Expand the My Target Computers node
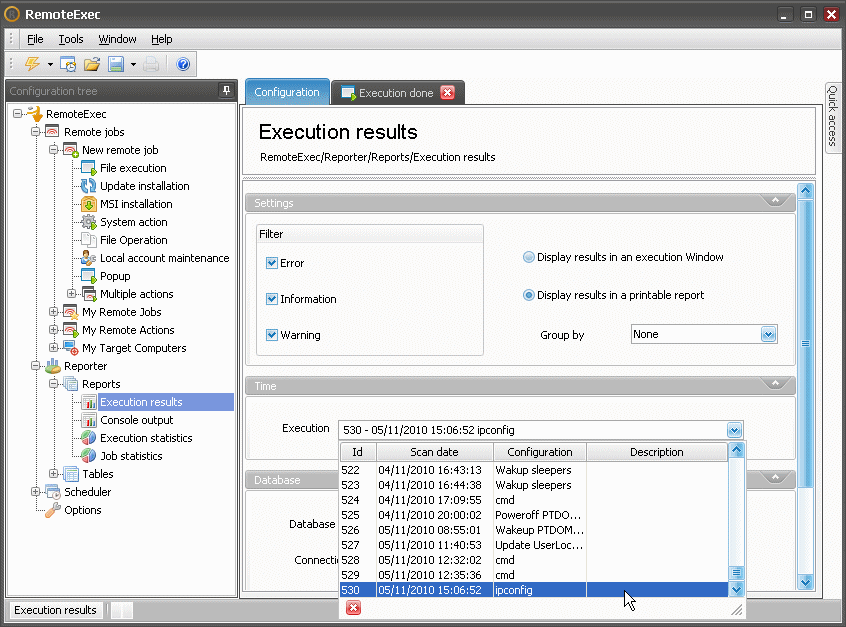The width and height of the screenshot is (846, 627). pyautogui.click(x=53, y=347)
